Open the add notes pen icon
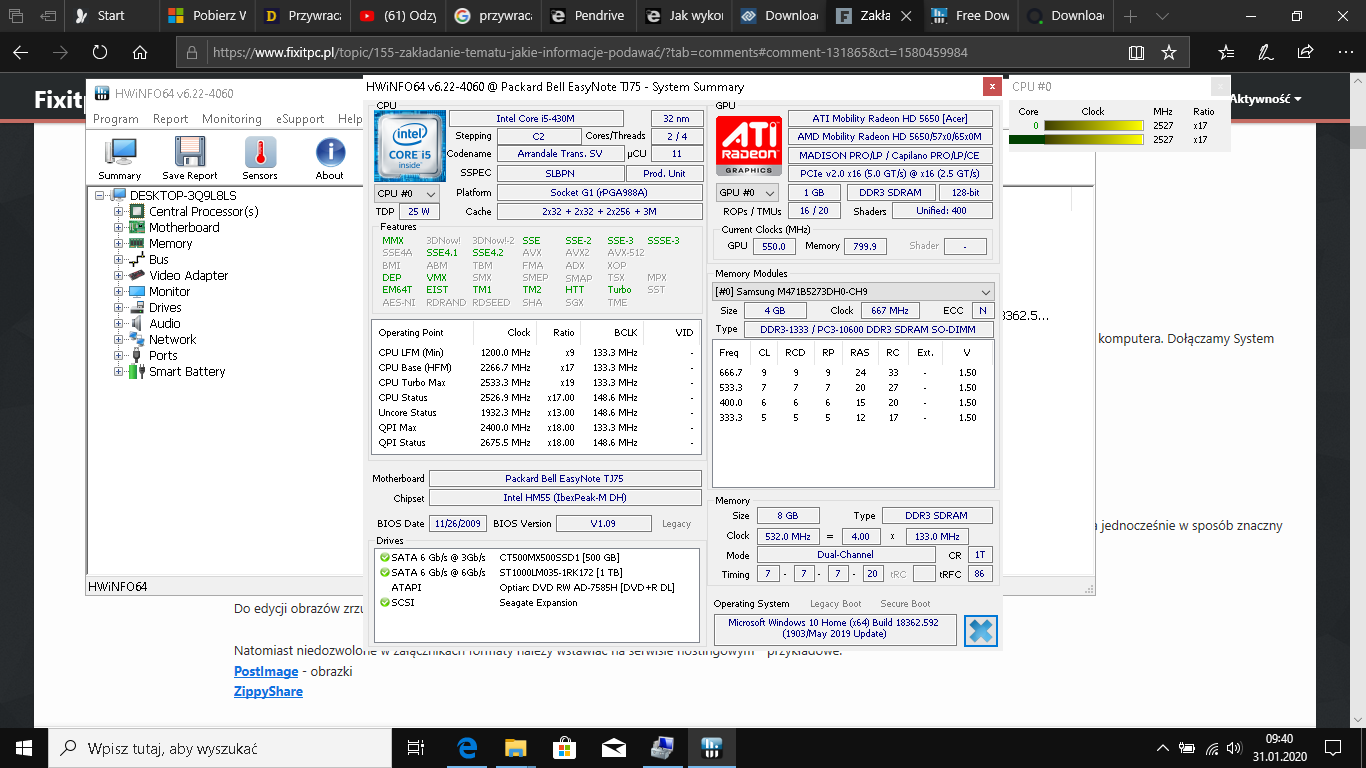This screenshot has width=1366, height=768. click(1265, 53)
